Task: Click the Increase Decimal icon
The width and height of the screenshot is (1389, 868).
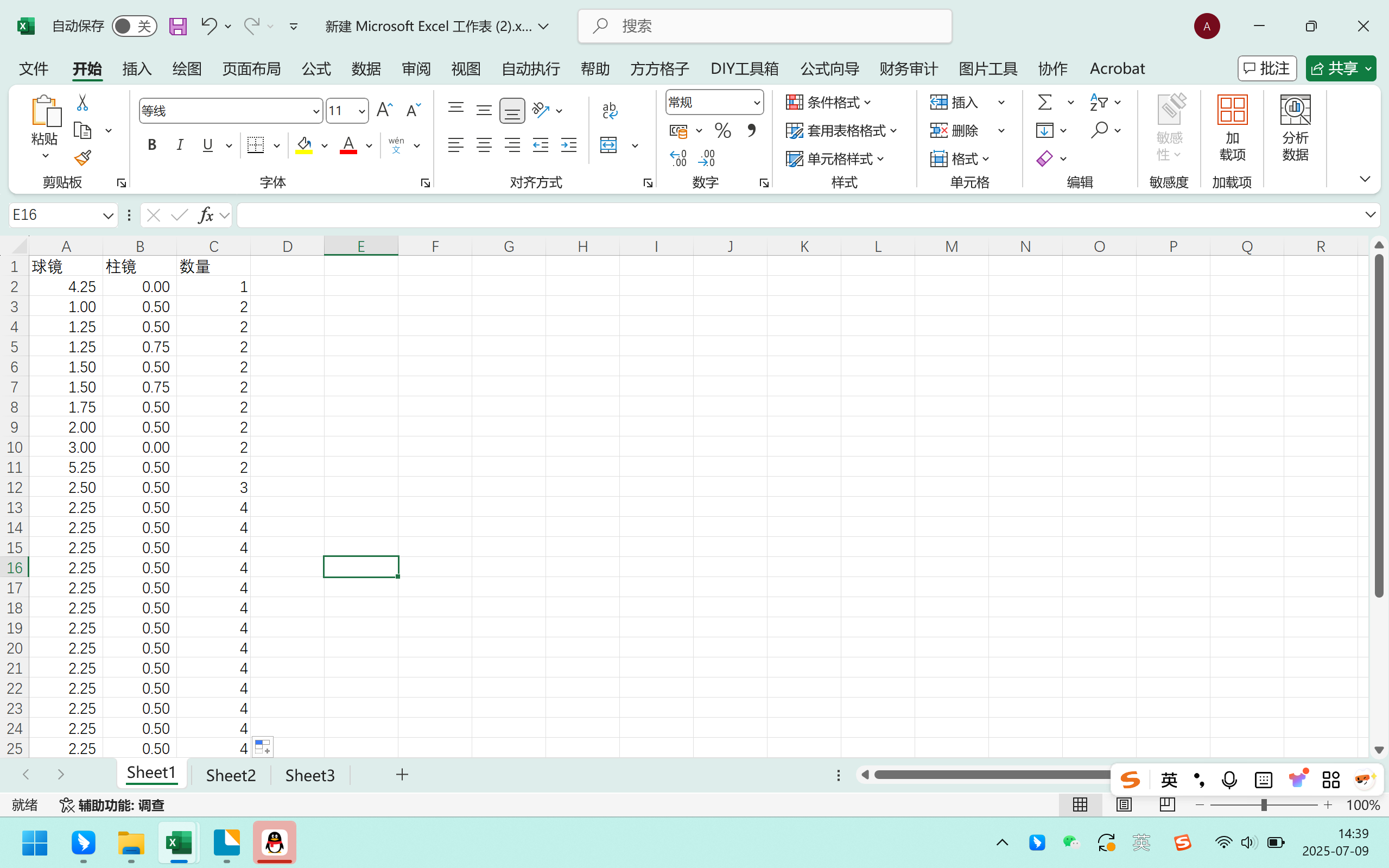Action: point(678,158)
